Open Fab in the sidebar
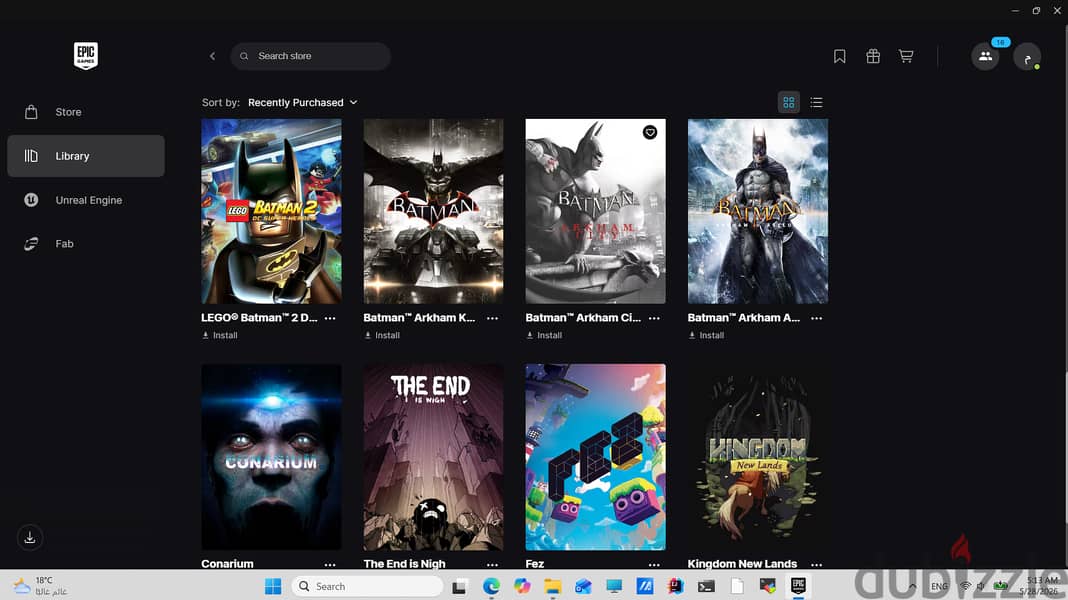The image size is (1068, 600). pyautogui.click(x=86, y=244)
